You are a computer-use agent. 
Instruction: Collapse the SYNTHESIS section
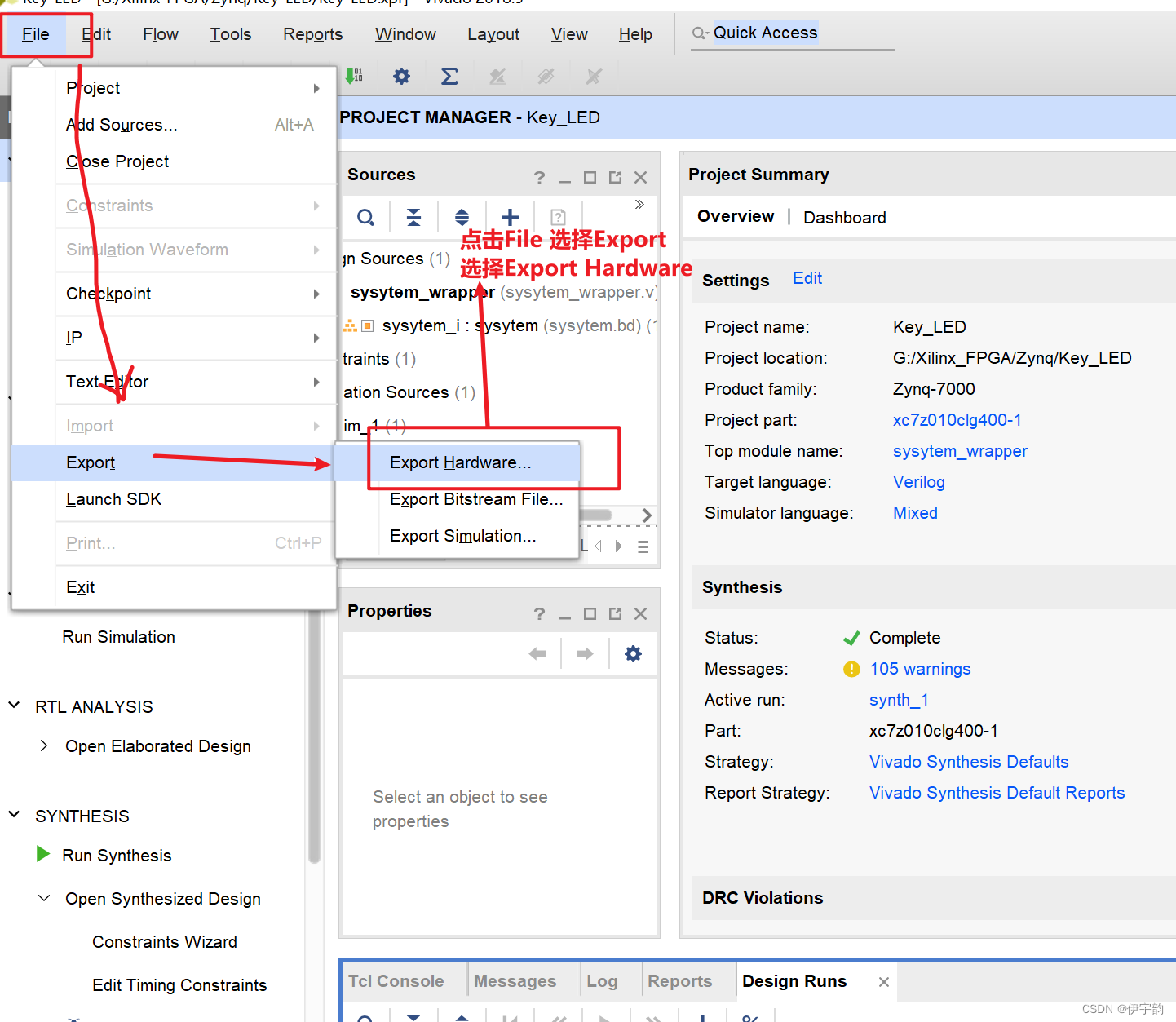tap(14, 815)
